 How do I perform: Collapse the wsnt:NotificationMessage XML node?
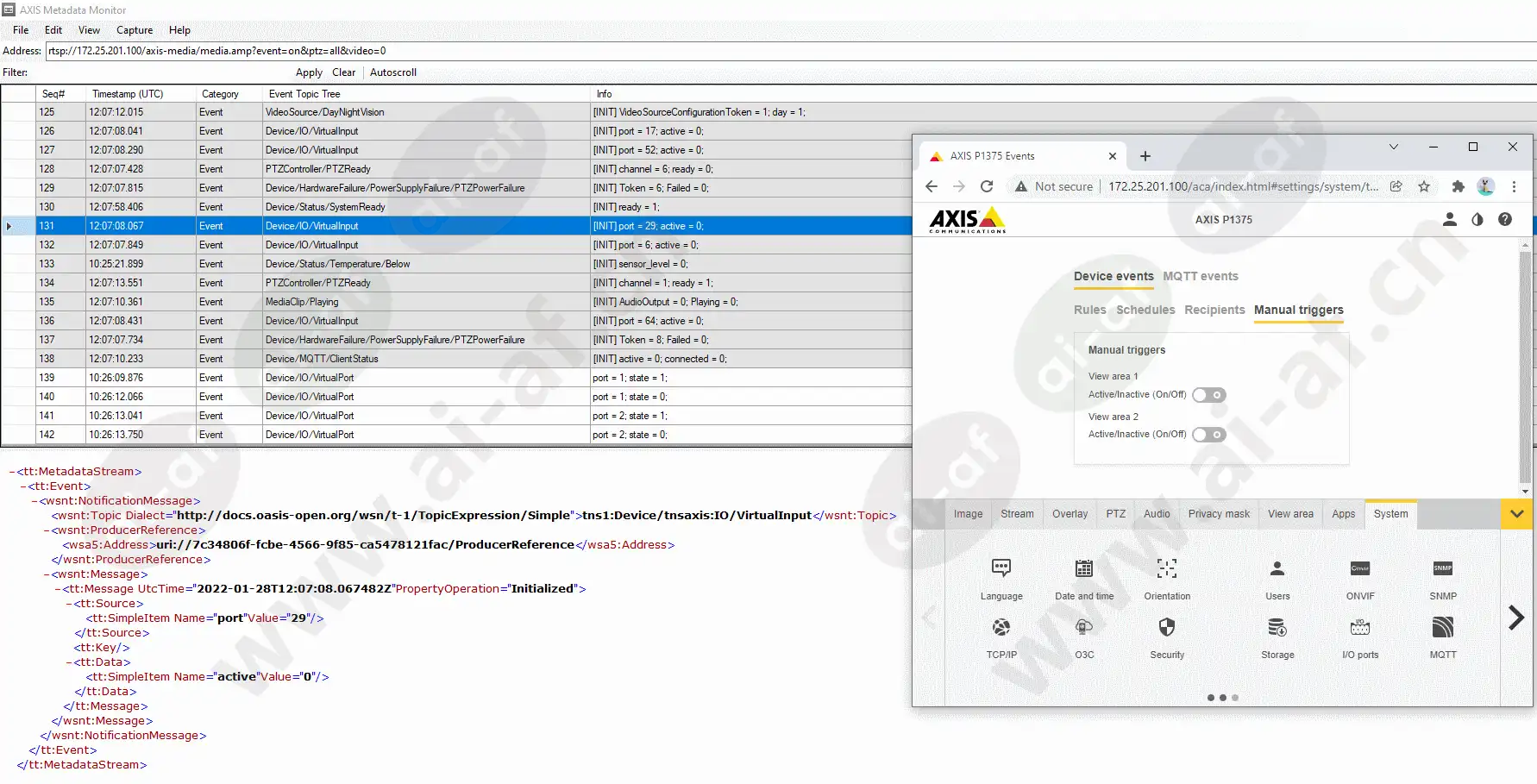pyautogui.click(x=35, y=501)
